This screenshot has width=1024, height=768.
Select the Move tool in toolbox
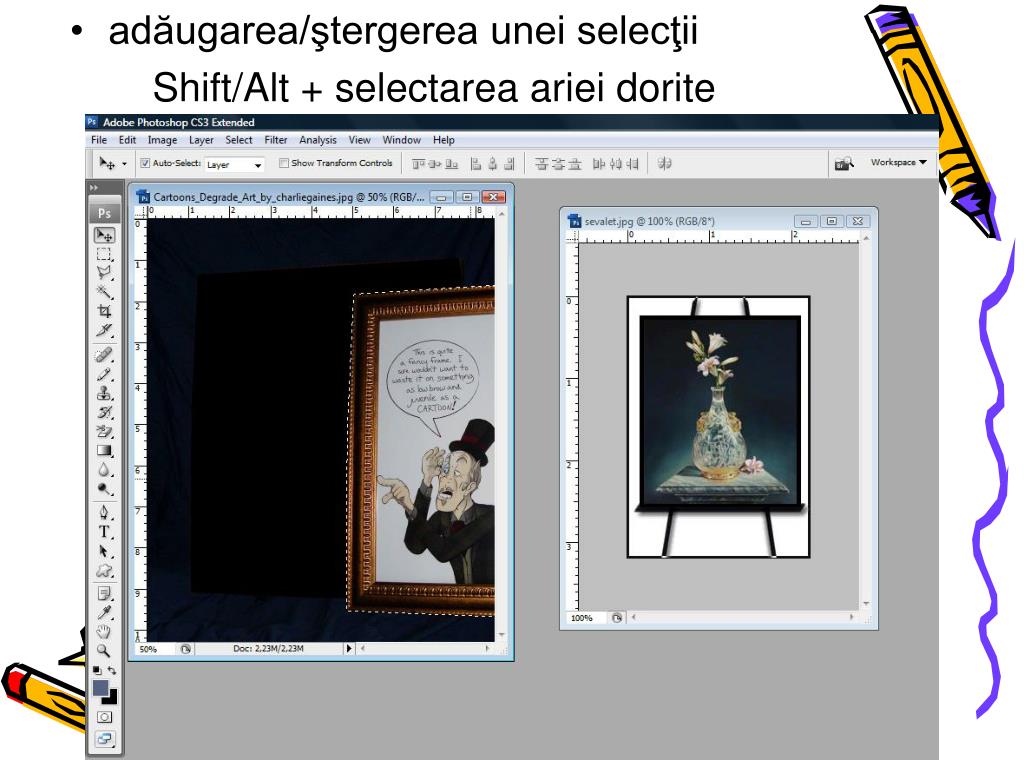[104, 235]
